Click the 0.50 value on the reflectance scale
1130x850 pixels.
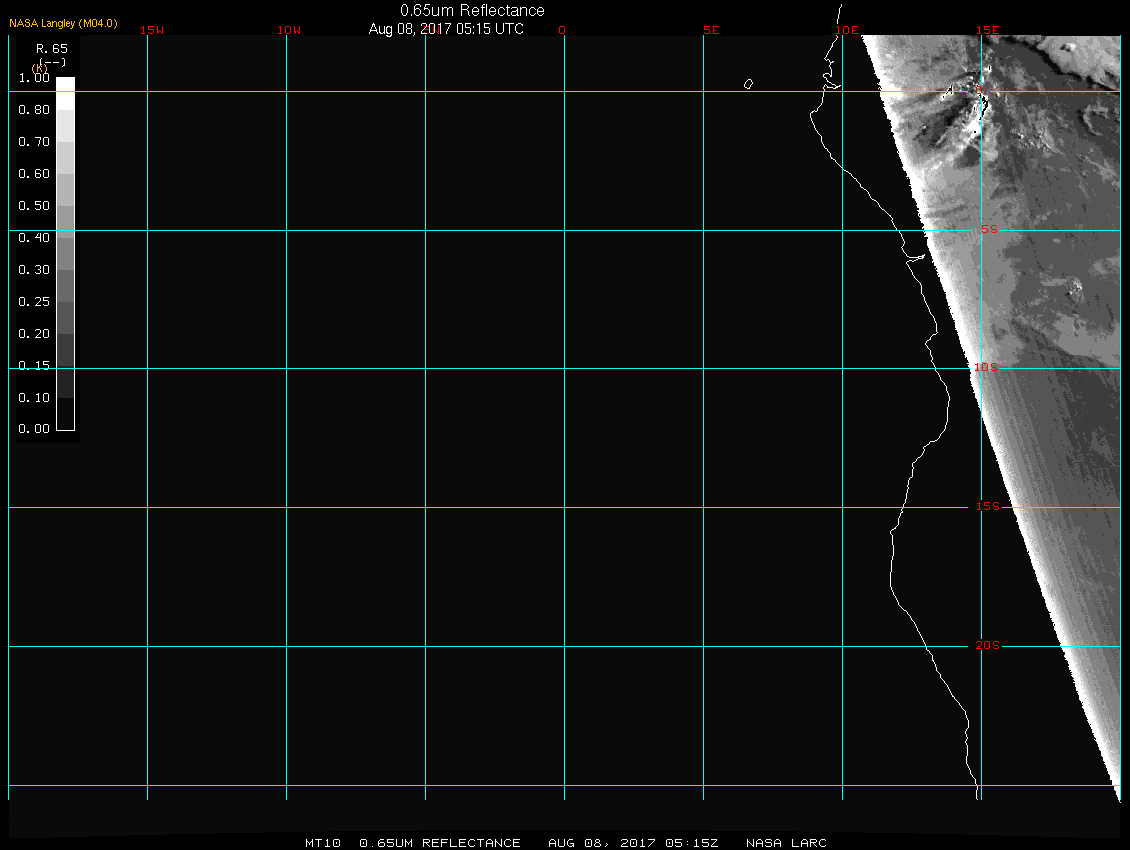pyautogui.click(x=34, y=206)
